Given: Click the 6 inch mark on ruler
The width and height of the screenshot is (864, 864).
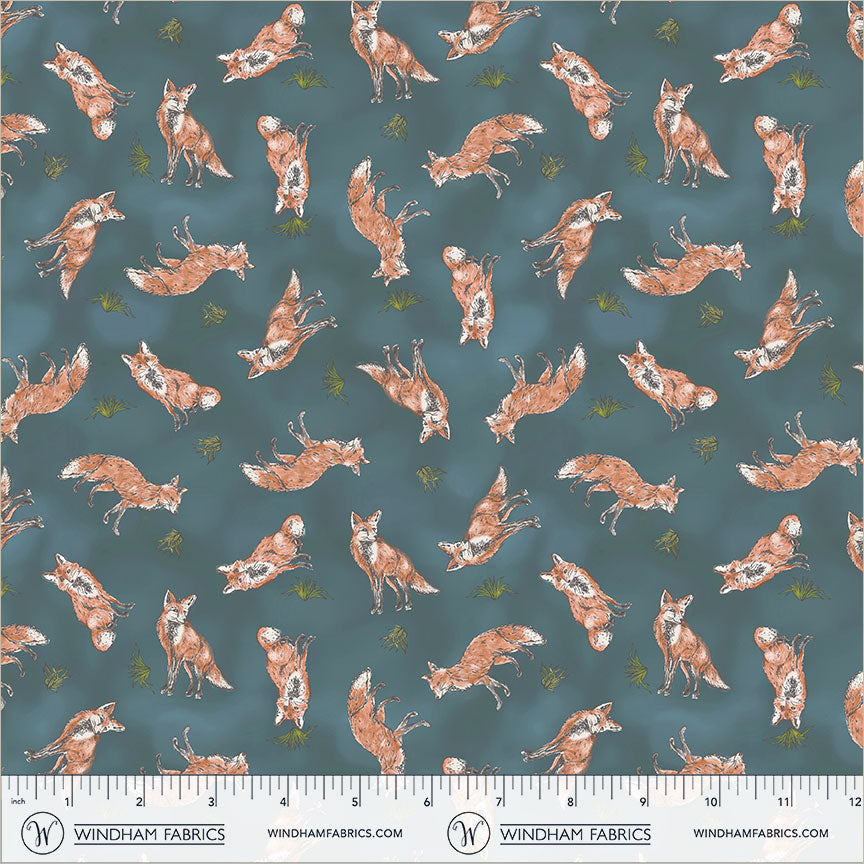Looking at the screenshot, I should (427, 802).
